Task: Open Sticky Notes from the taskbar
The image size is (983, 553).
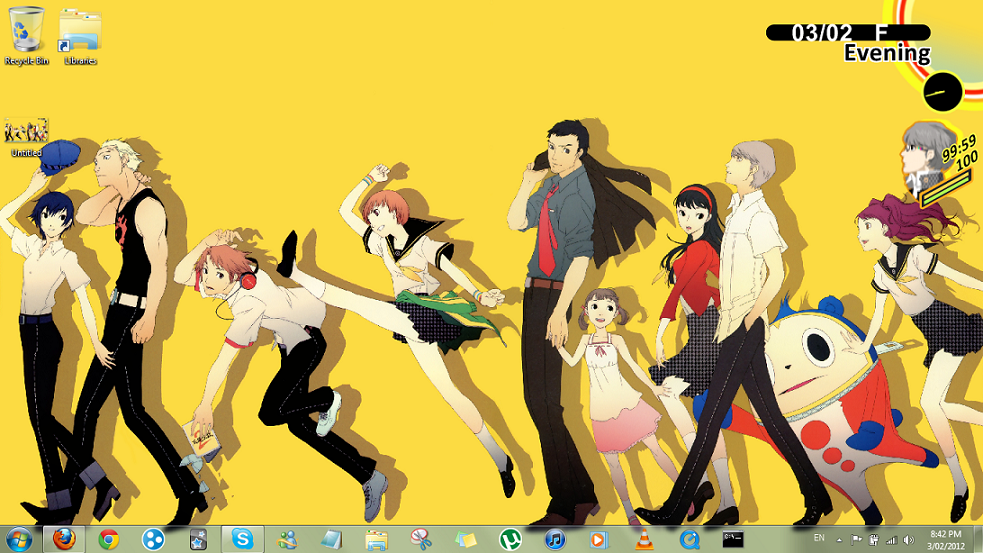Action: 465,539
